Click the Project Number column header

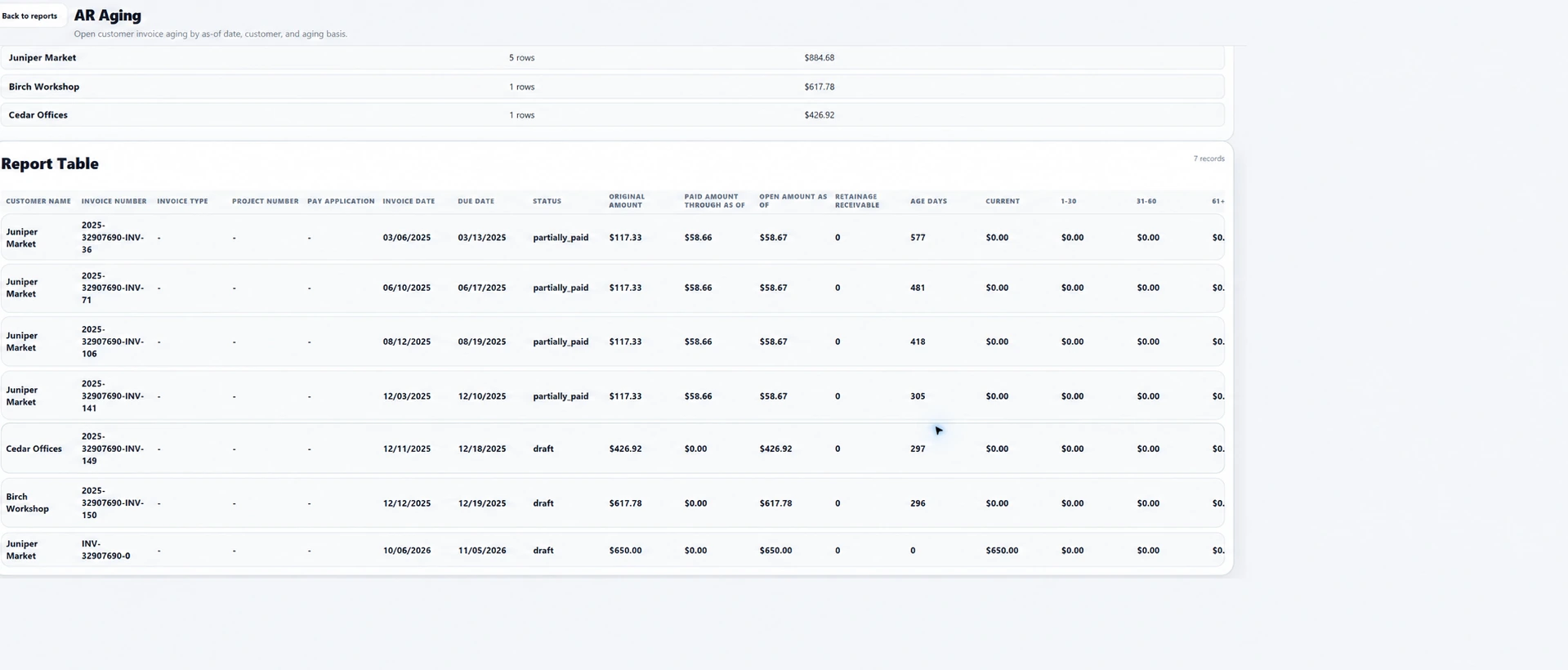pos(266,201)
